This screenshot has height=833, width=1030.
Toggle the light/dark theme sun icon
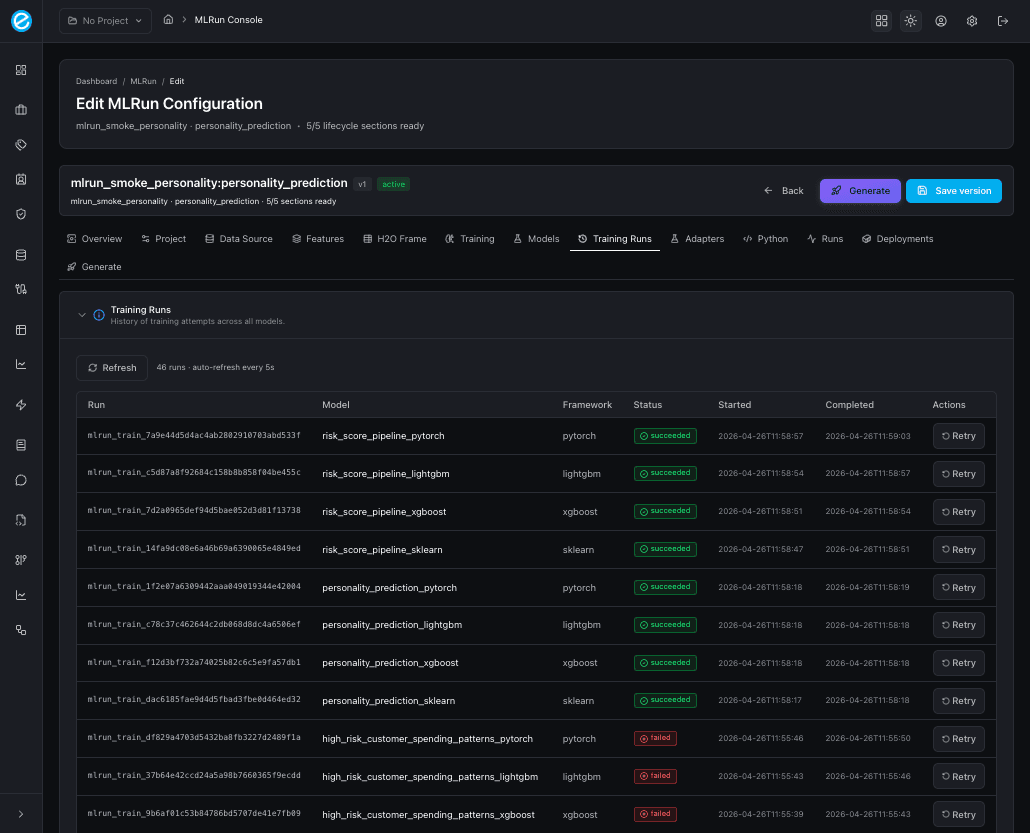click(911, 20)
